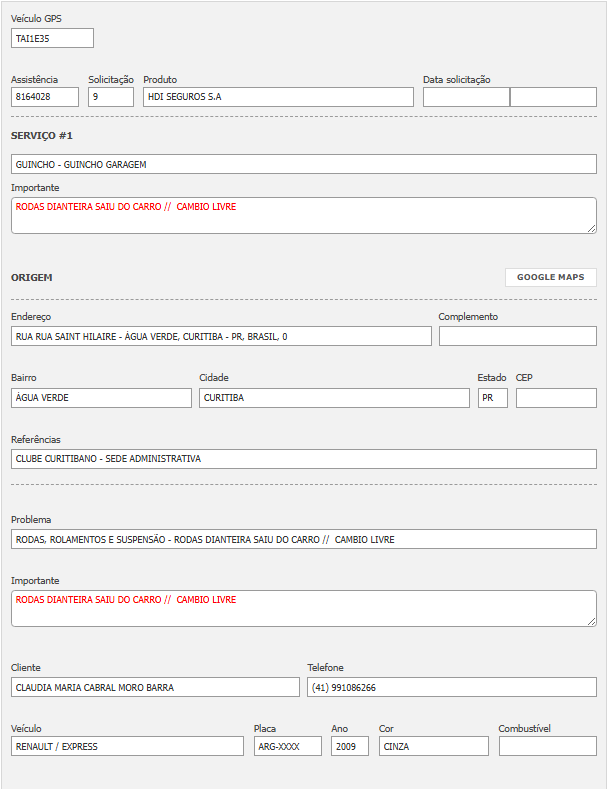Focus the empty CEP field
This screenshot has width=609, height=789.
(x=556, y=398)
